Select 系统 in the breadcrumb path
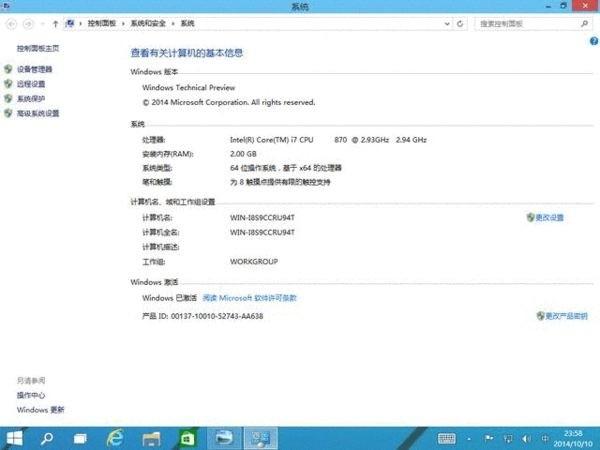This screenshot has height=450, width=600. 188,23
